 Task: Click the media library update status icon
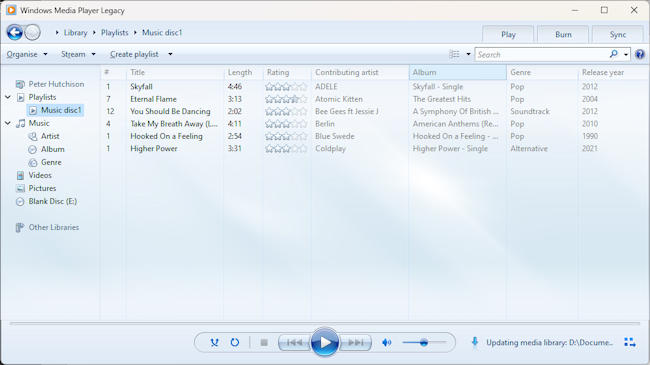pyautogui.click(x=475, y=342)
